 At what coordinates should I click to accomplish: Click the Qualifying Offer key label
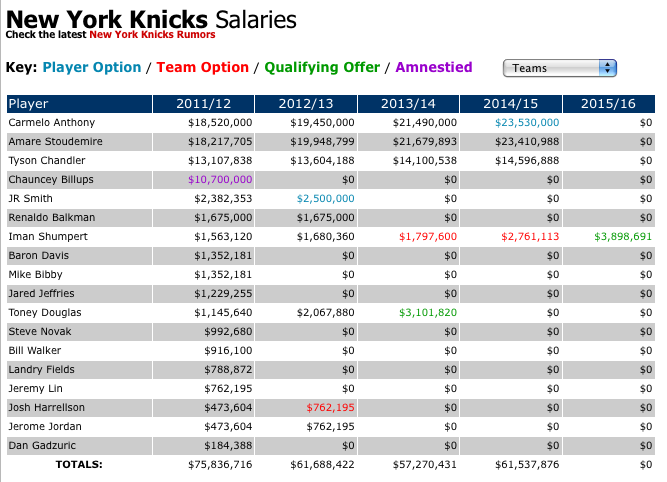[322, 67]
